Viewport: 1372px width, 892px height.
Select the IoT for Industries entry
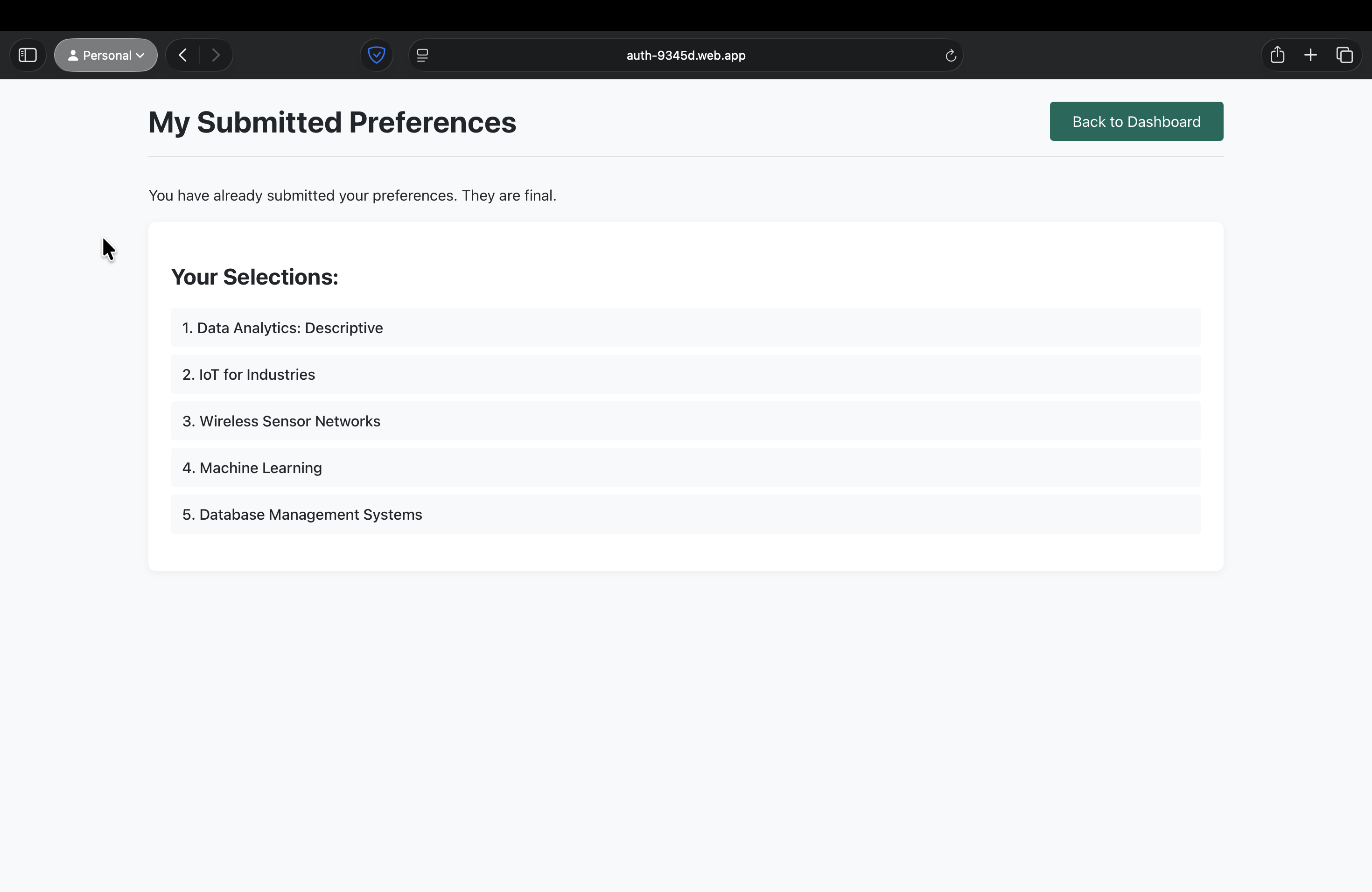(x=686, y=374)
